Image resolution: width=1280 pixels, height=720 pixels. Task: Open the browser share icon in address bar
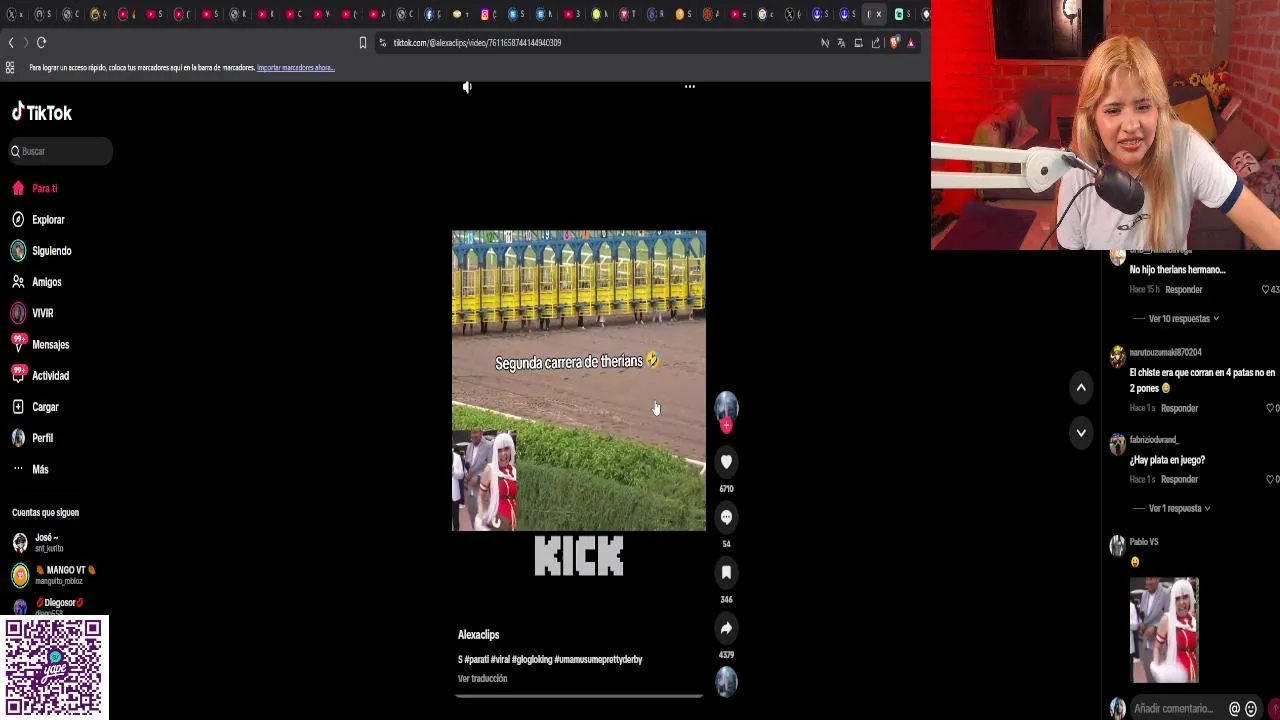coord(876,43)
